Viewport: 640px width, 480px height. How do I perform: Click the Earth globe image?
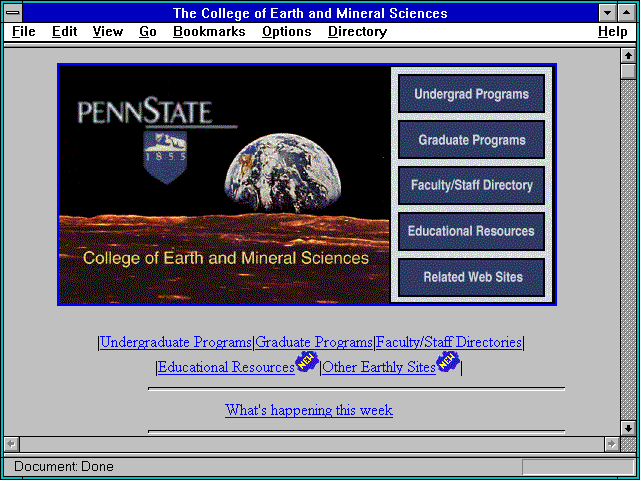click(282, 173)
